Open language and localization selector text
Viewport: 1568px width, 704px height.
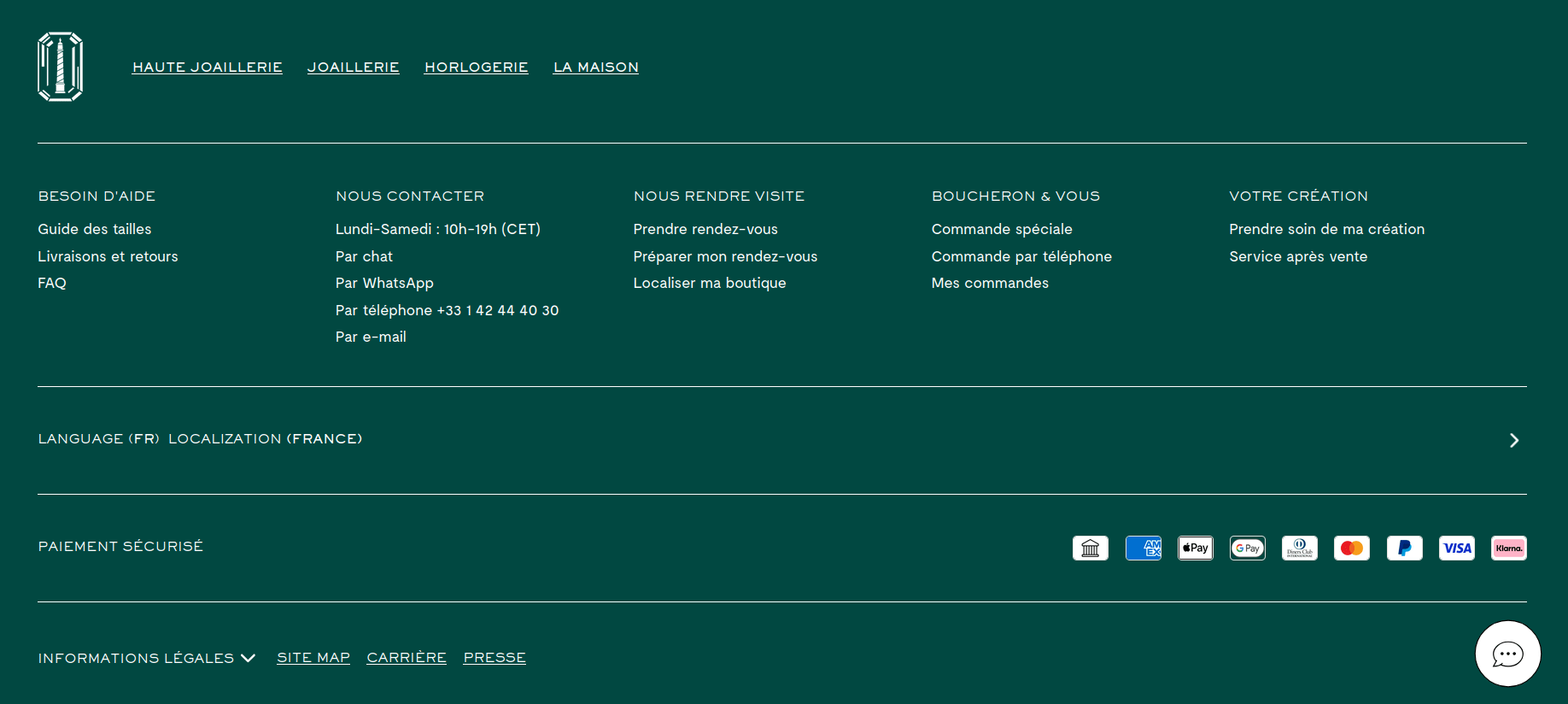pos(200,439)
